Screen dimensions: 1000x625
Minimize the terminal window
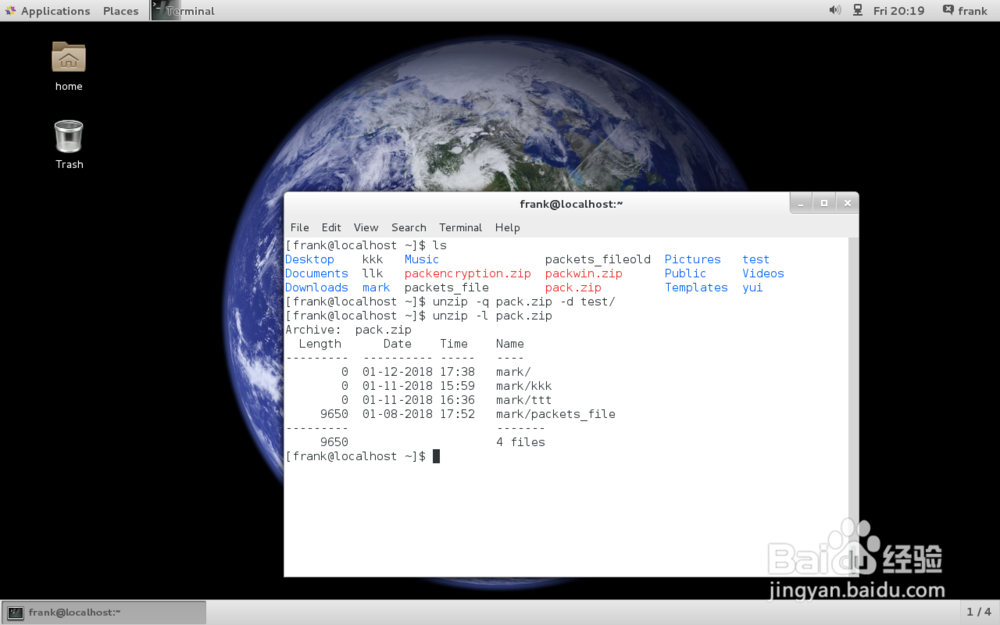[800, 203]
